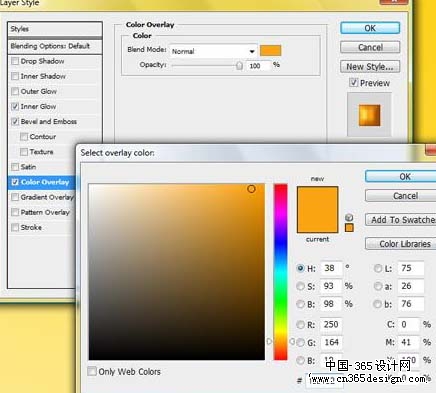
Task: Click the C field showing 0
Action: pyautogui.click(x=409, y=324)
